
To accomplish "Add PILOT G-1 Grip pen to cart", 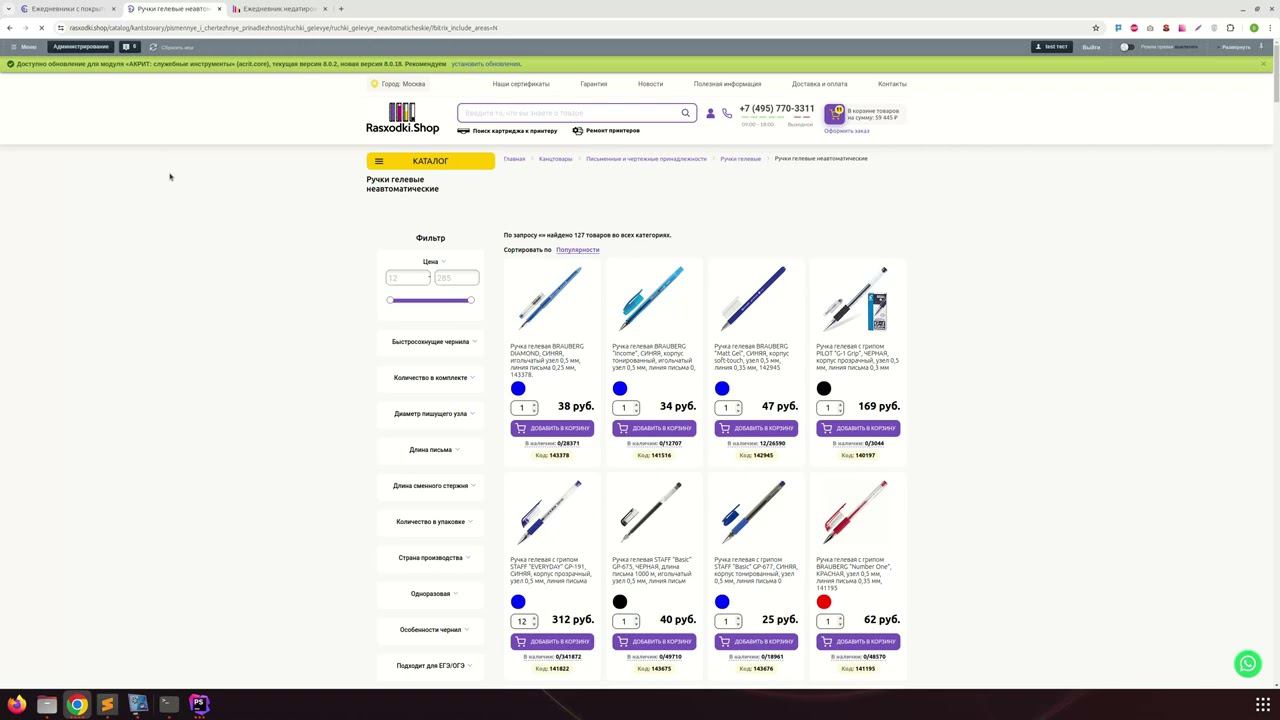I will point(858,428).
